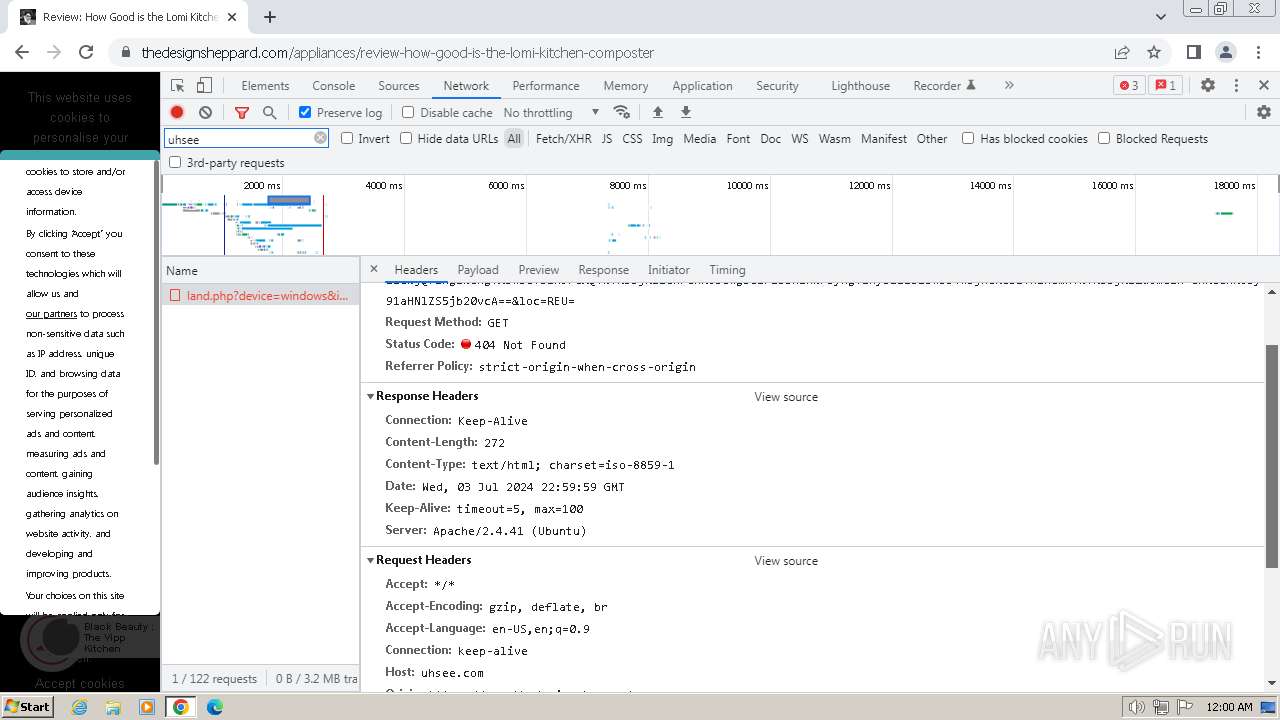Open Chrome tab search dropdown
The image size is (1280, 720).
(x=1160, y=17)
